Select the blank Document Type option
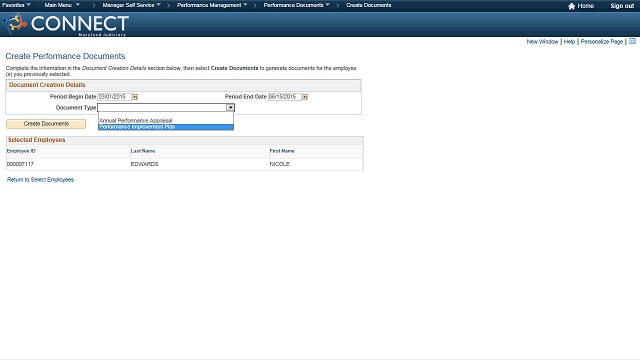The width and height of the screenshot is (640, 360). click(x=166, y=115)
